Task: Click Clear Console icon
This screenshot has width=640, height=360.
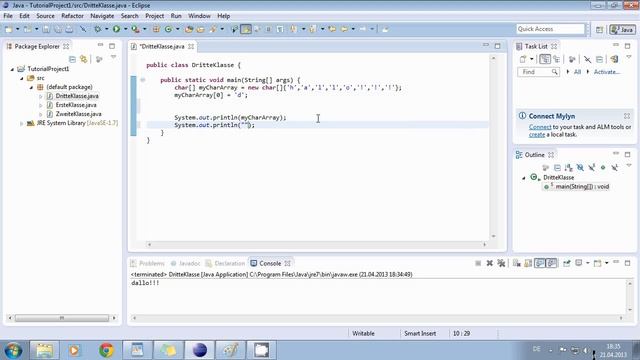Action: 516,263
